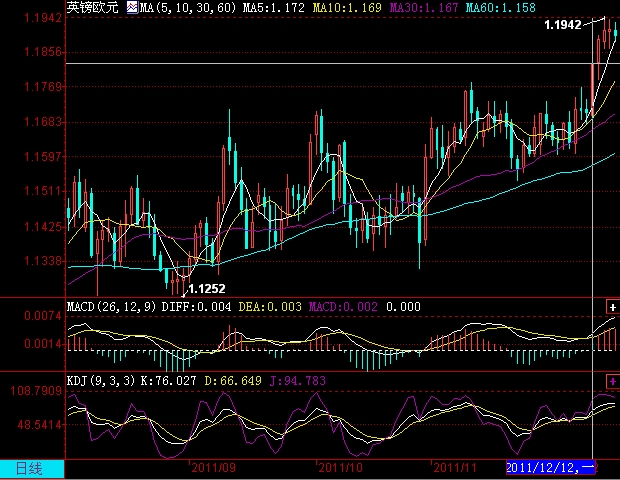This screenshot has width=620, height=480.
Task: Click the MA10:1.169 value
Action: pos(347,8)
